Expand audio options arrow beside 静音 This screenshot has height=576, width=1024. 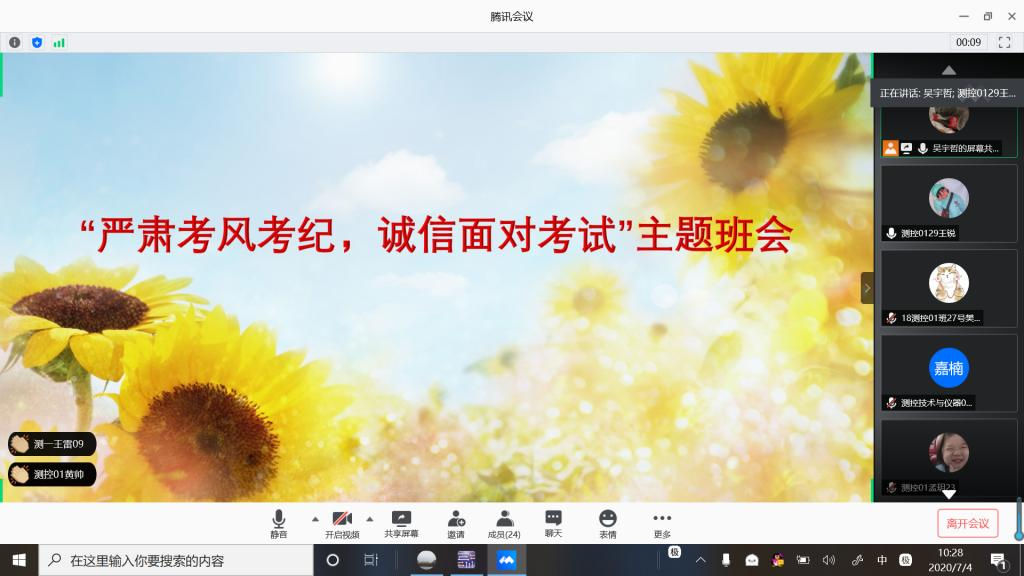(315, 519)
